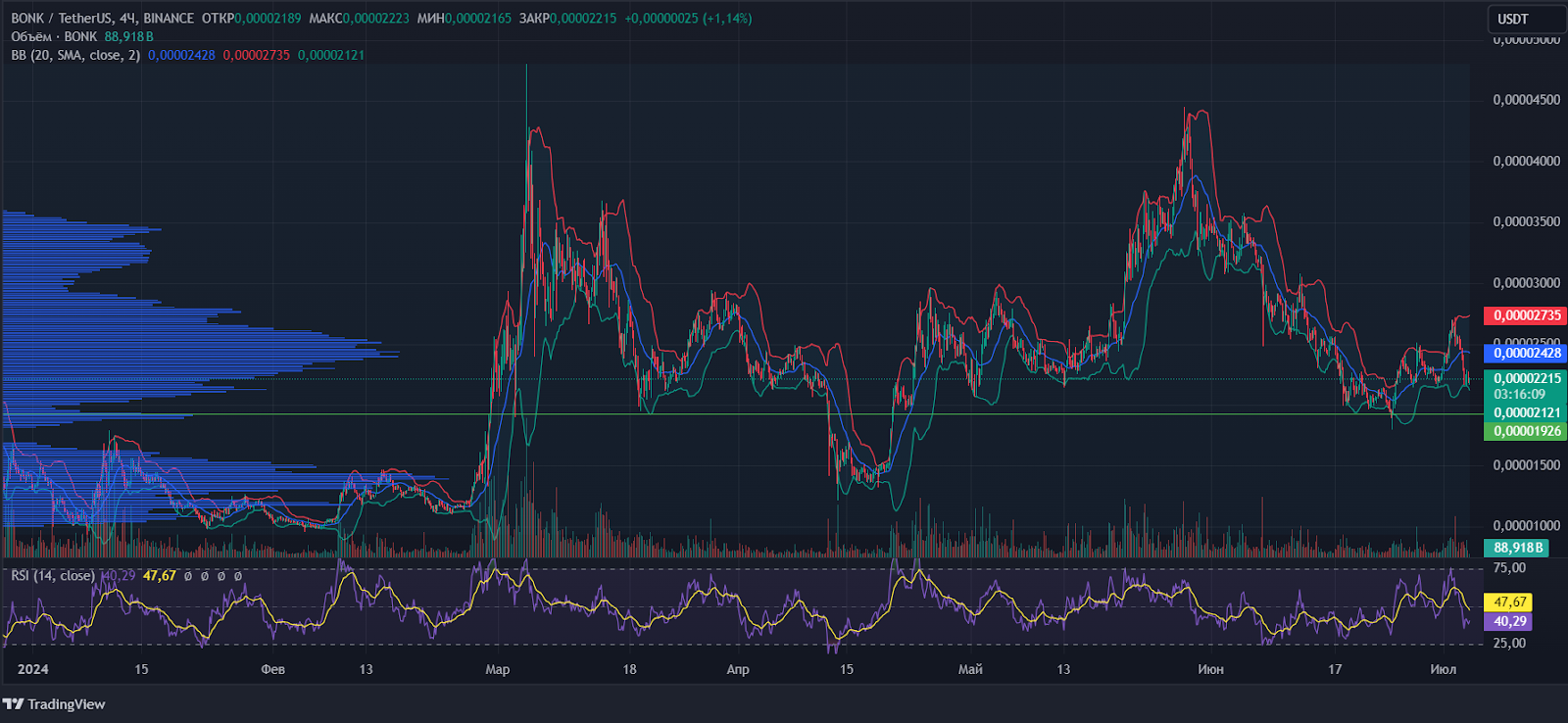Click the МИН 0,00002165 low value
The height and width of the screenshot is (723, 1568).
click(465, 19)
